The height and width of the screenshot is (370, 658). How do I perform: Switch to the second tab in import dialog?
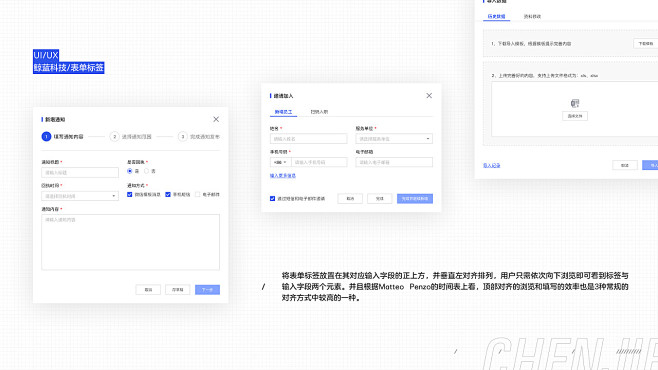click(x=532, y=16)
